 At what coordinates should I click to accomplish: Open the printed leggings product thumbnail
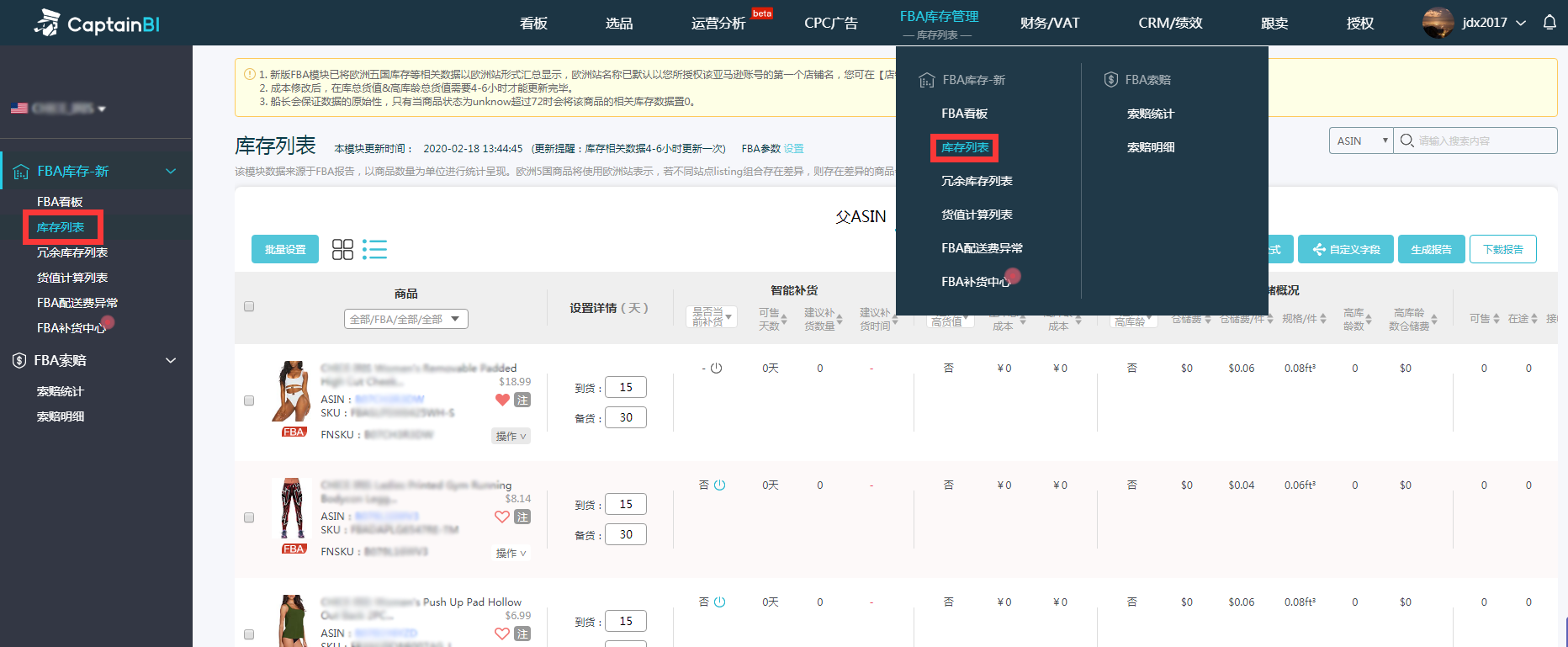pos(292,509)
